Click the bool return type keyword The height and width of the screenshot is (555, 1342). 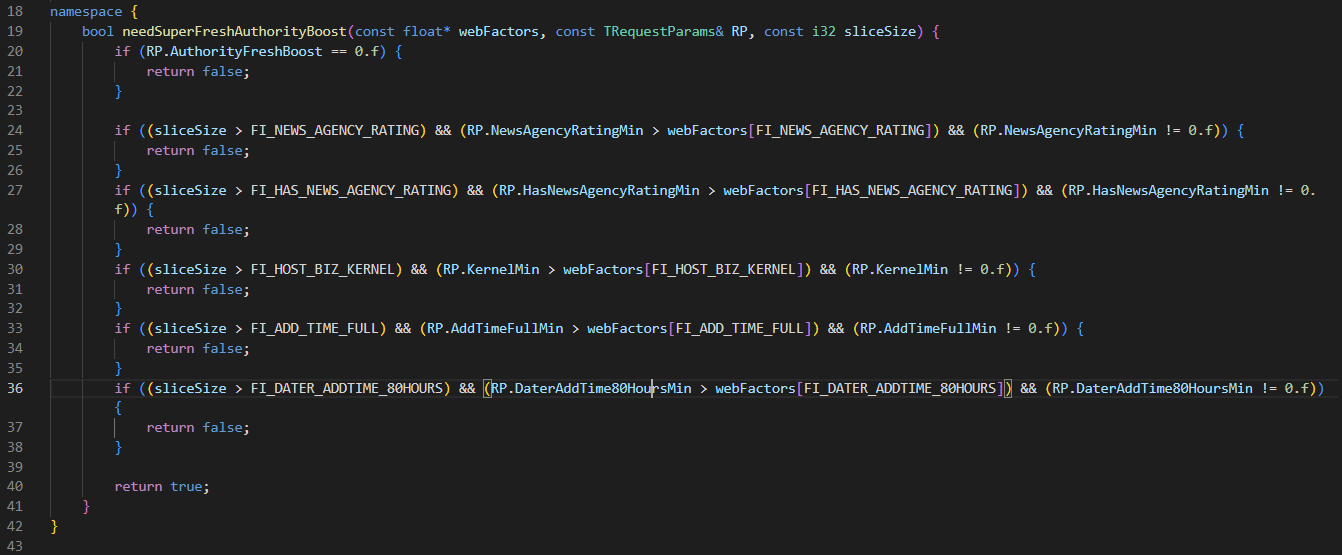(x=98, y=32)
